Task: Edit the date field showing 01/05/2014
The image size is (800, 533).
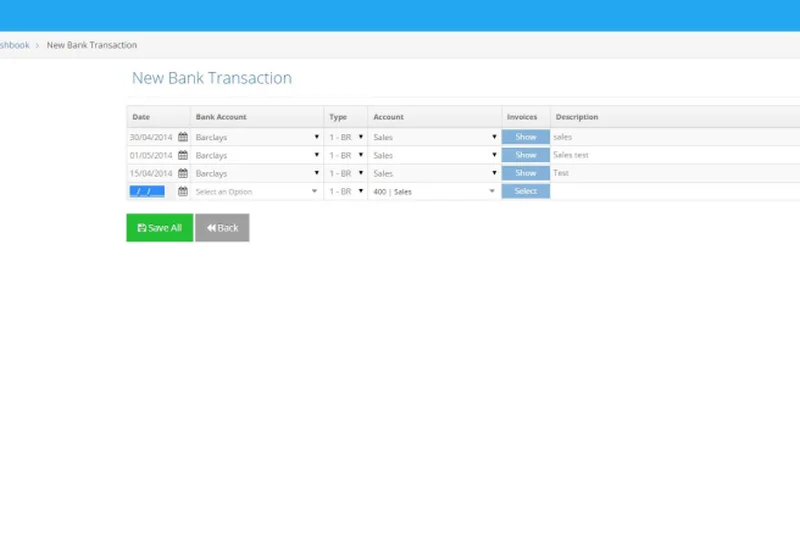Action: coord(151,155)
